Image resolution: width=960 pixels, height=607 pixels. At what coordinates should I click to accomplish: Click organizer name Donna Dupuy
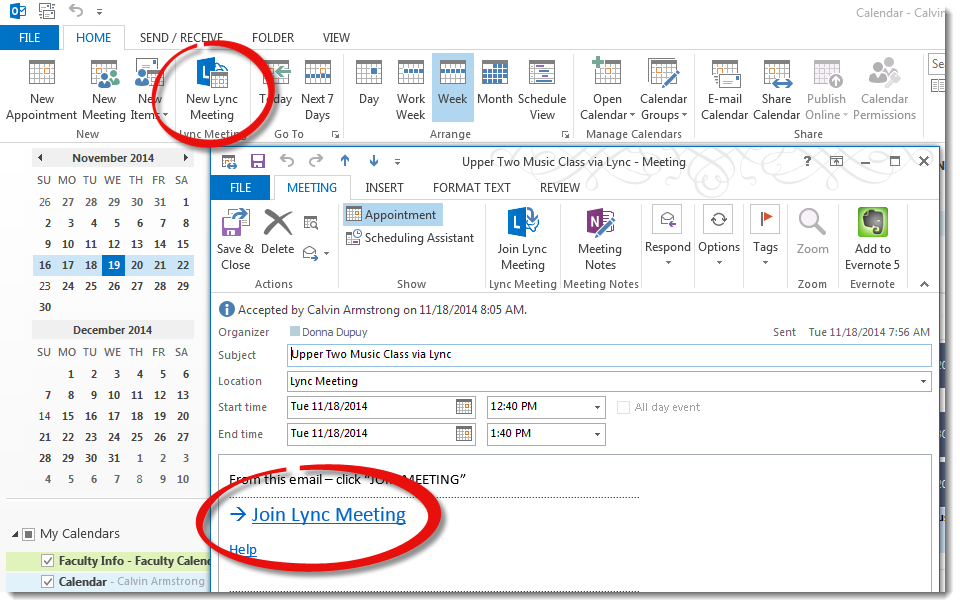[x=335, y=332]
